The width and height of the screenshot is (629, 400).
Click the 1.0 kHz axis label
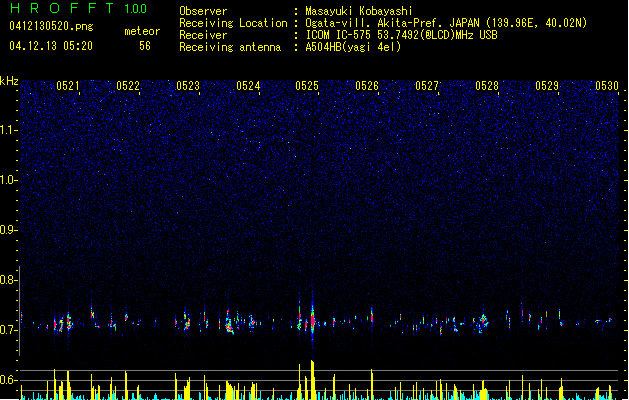[8, 180]
